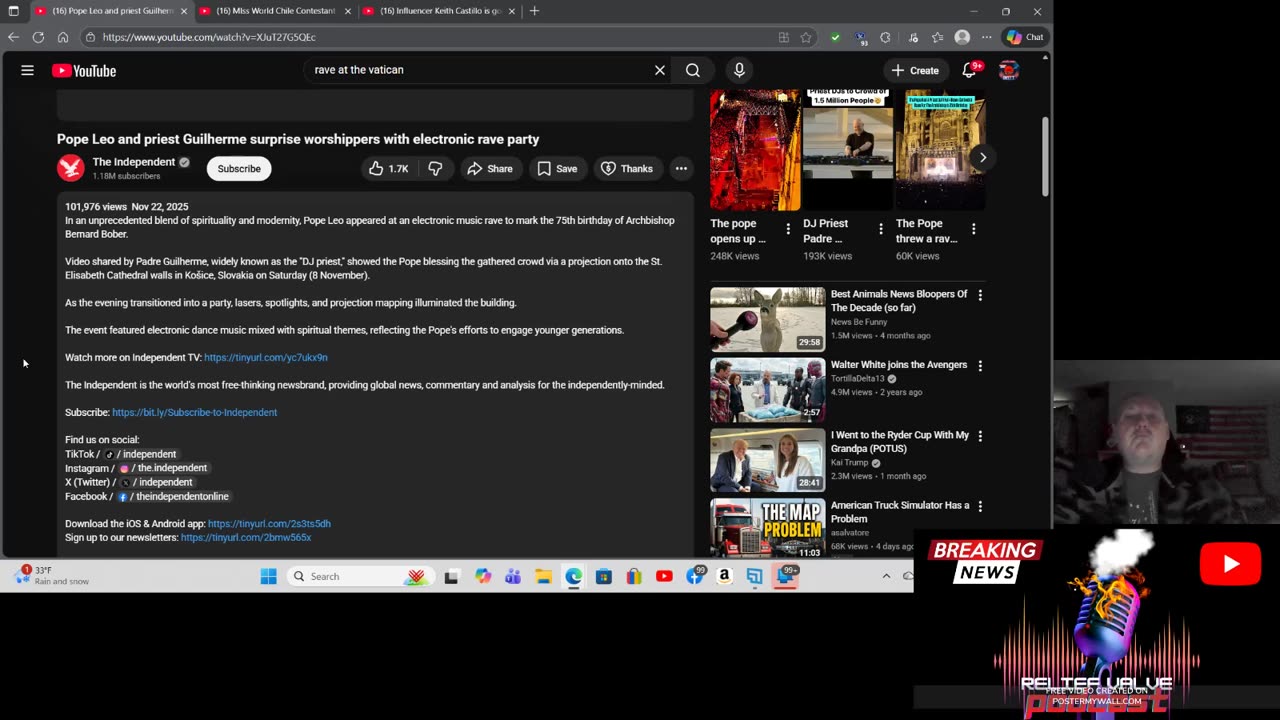1280x720 pixels.
Task: Click the Windows taskbar search box
Action: point(359,576)
